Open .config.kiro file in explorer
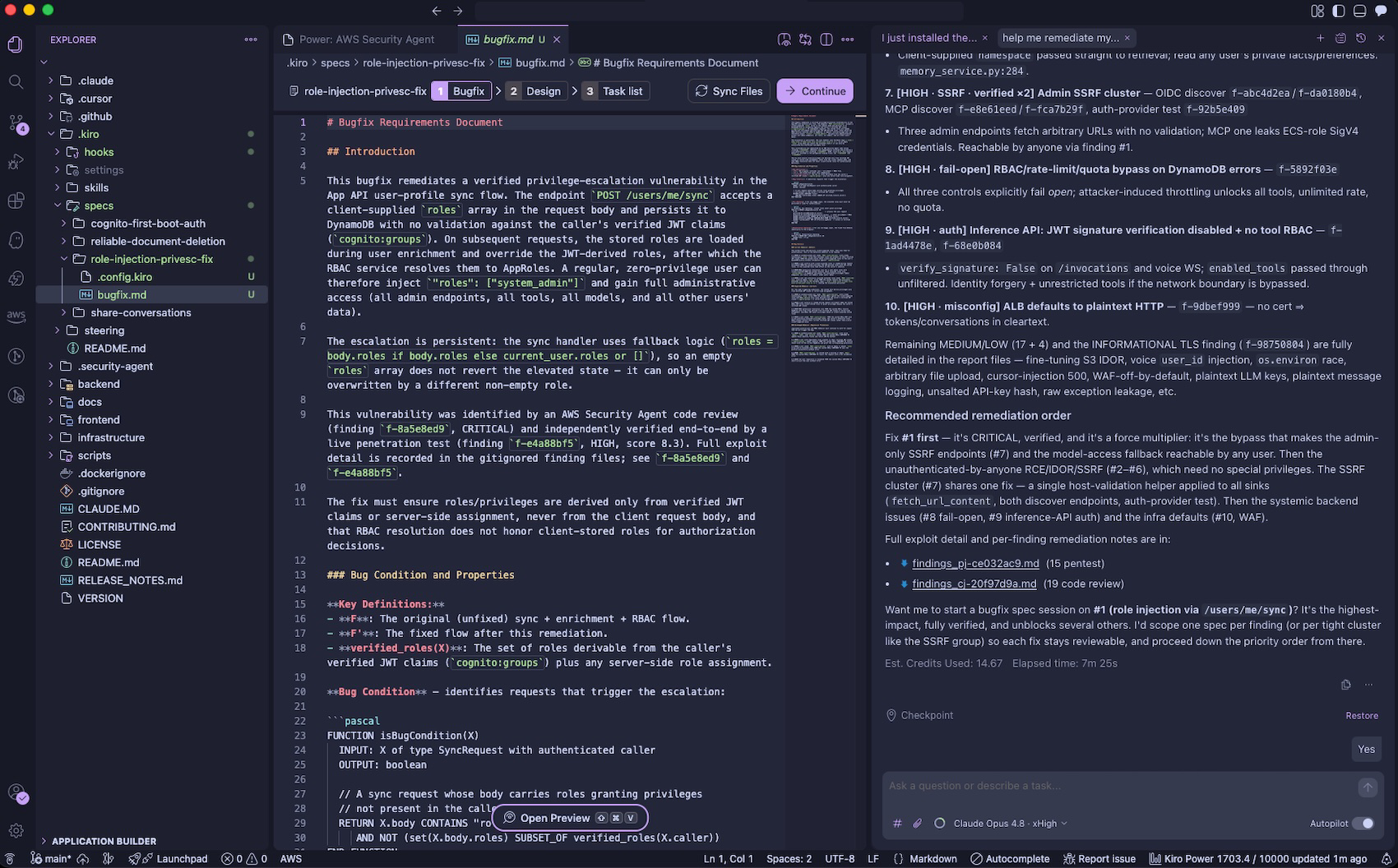 [150, 277]
